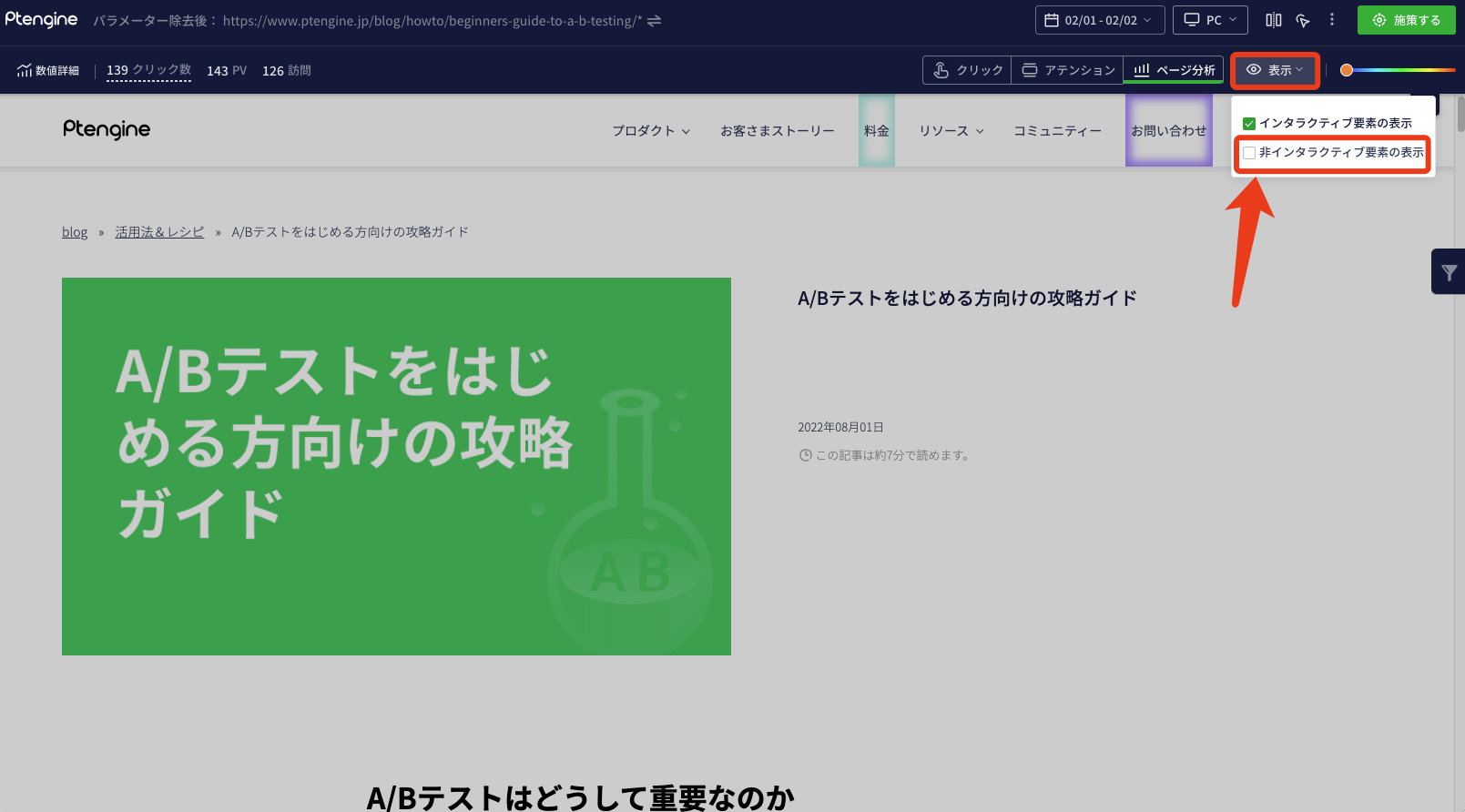Click the Ptengine logo on the webpage

[107, 130]
